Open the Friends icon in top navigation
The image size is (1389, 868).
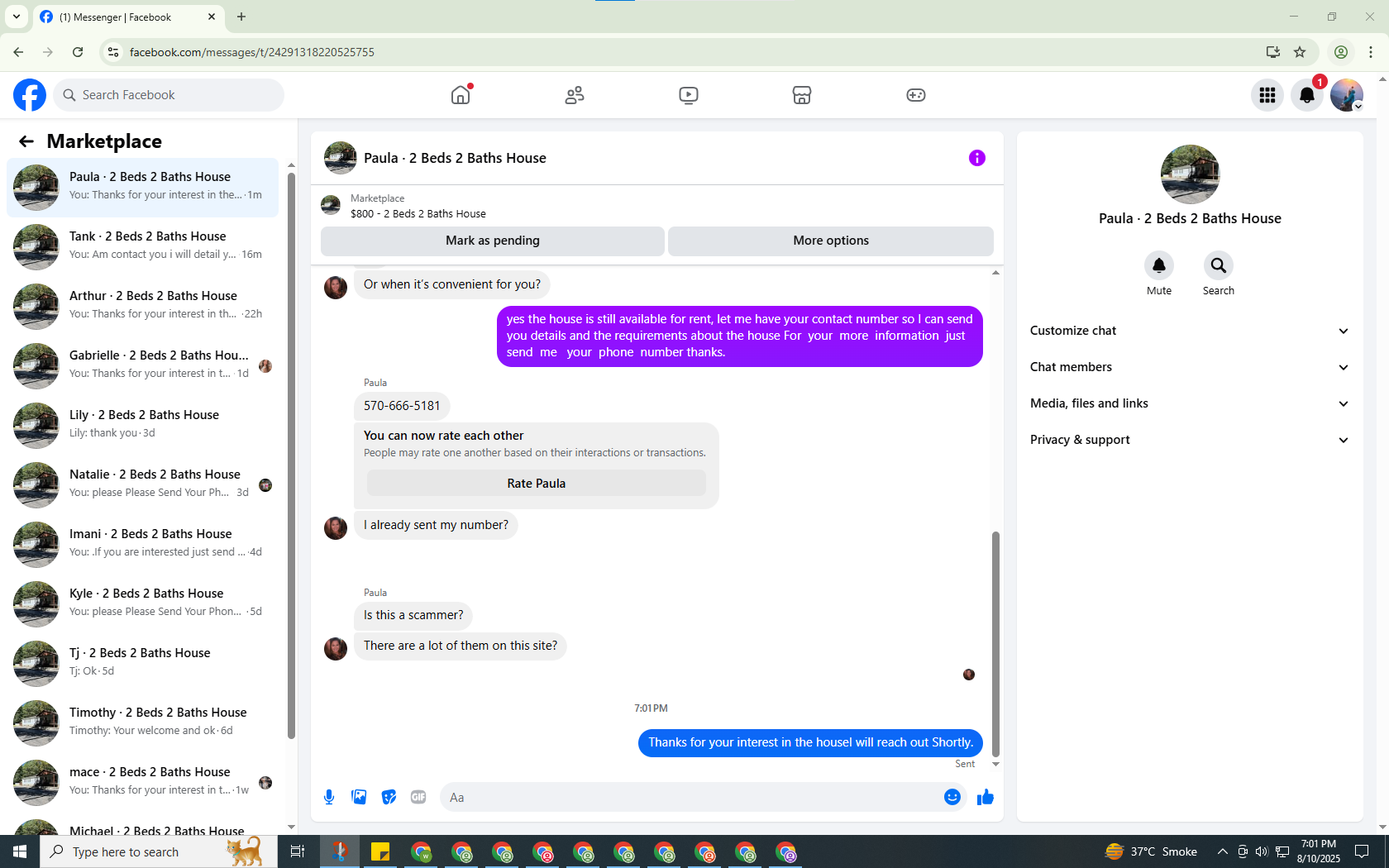tap(575, 95)
